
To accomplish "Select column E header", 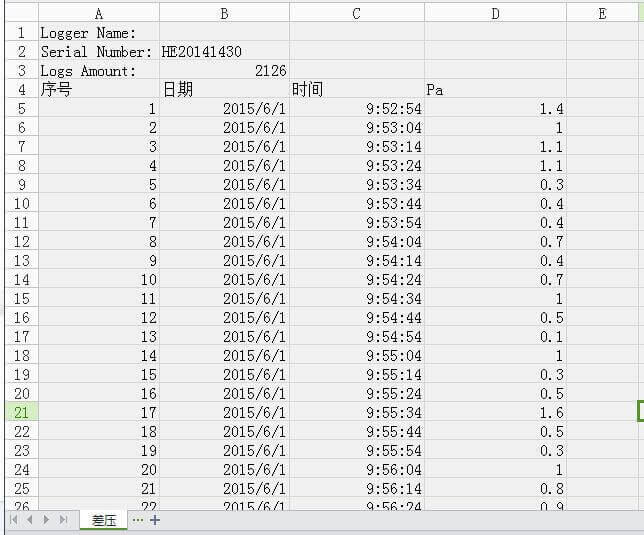I will (602, 13).
